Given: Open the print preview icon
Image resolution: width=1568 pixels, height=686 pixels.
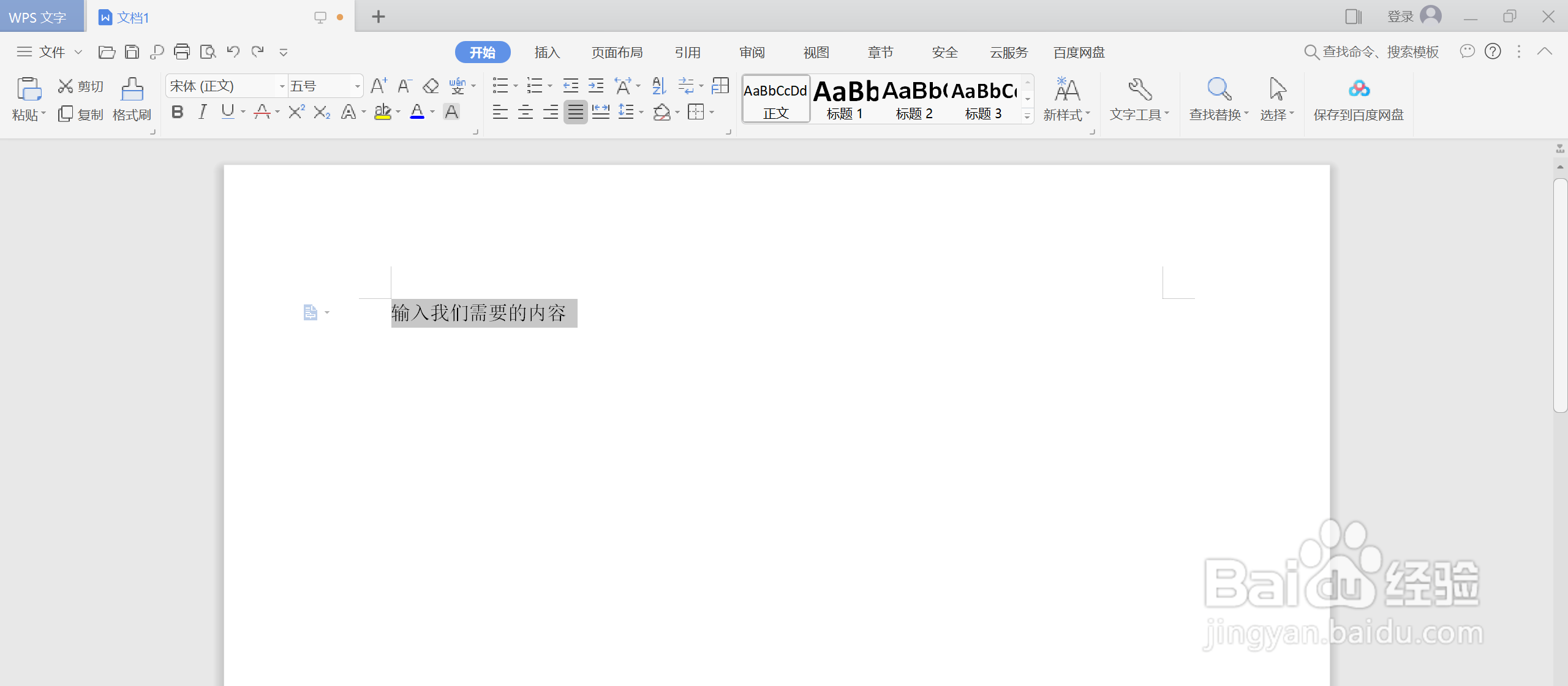Looking at the screenshot, I should [x=208, y=52].
